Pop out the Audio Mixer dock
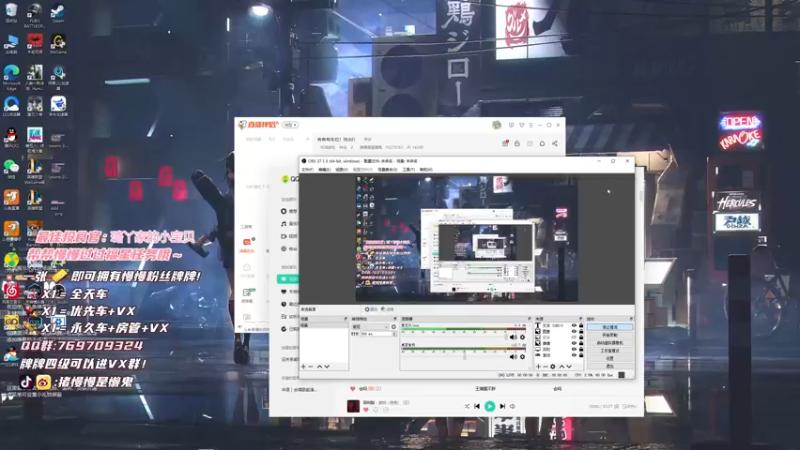This screenshot has width=800, height=450. click(x=530, y=319)
